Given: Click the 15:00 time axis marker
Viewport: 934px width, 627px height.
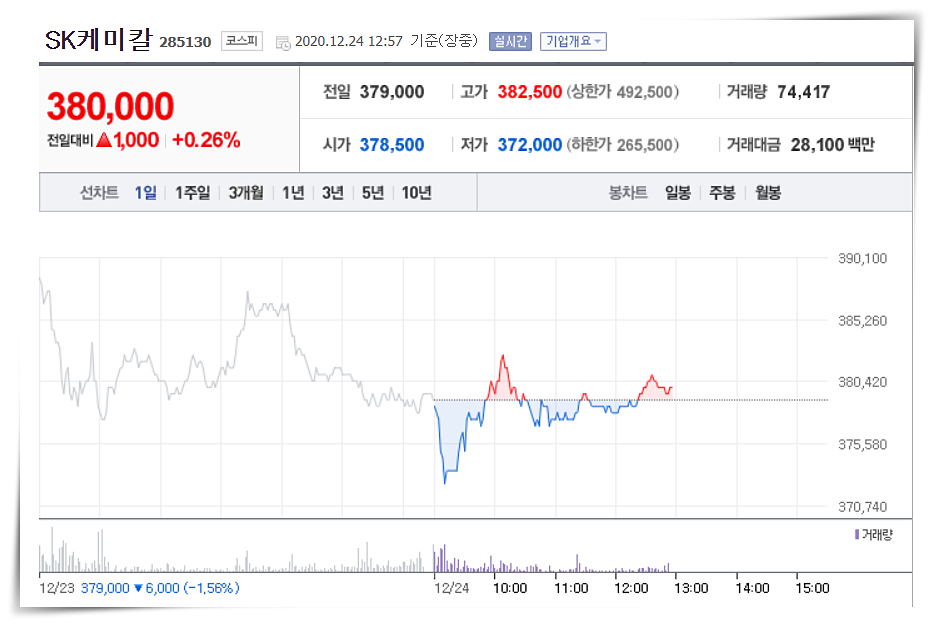Looking at the screenshot, I should (812, 588).
